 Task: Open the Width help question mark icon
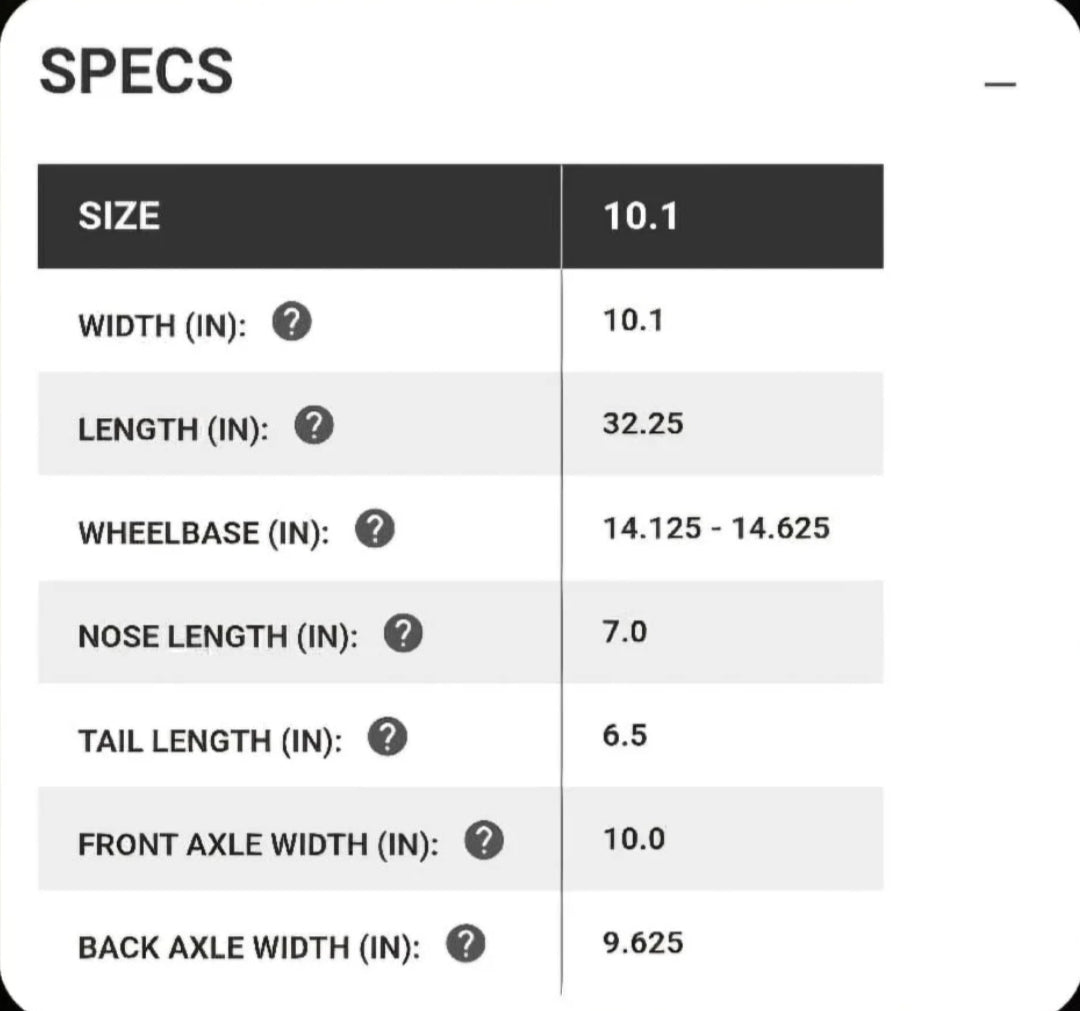(x=291, y=322)
